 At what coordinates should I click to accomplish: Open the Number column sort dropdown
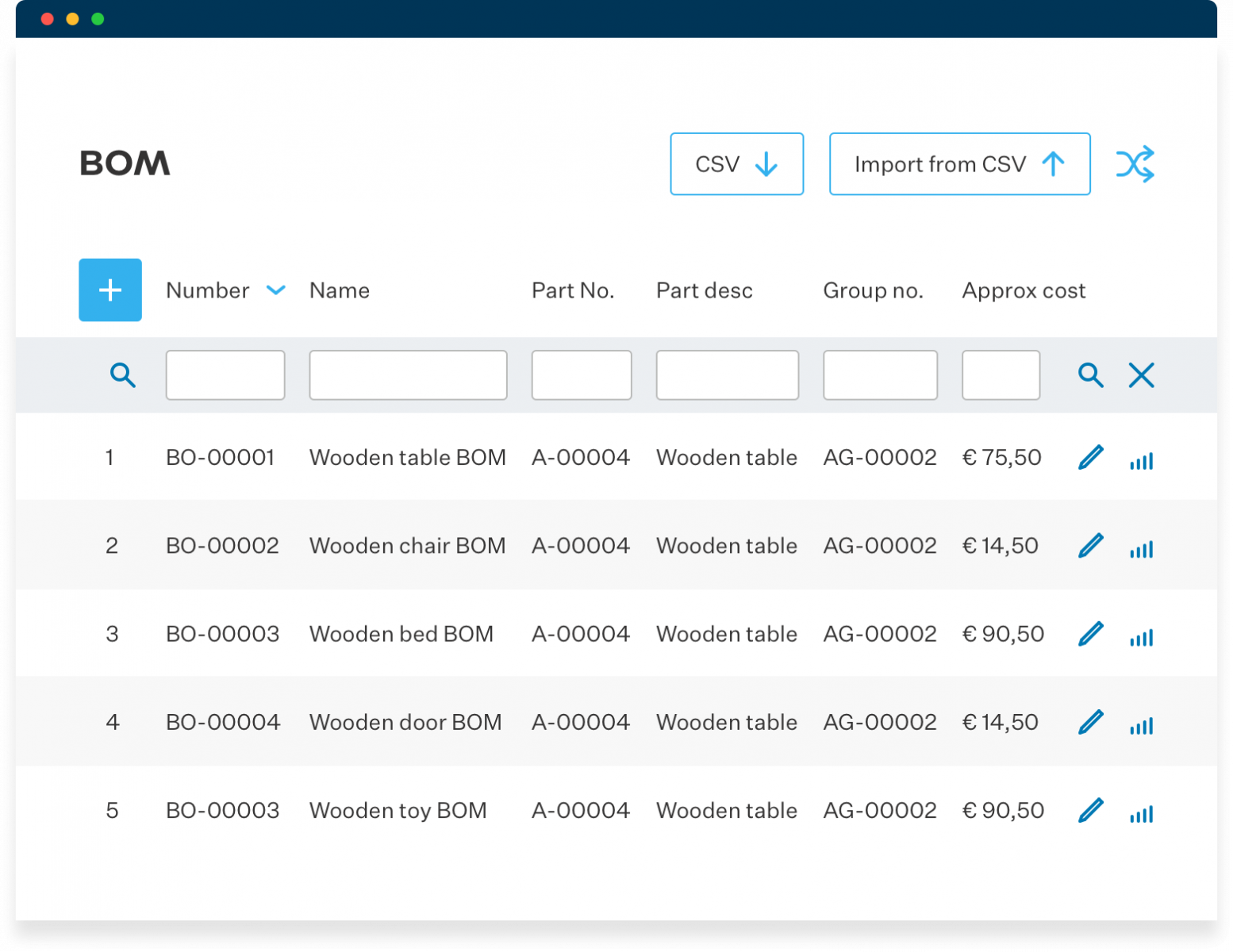click(x=276, y=290)
